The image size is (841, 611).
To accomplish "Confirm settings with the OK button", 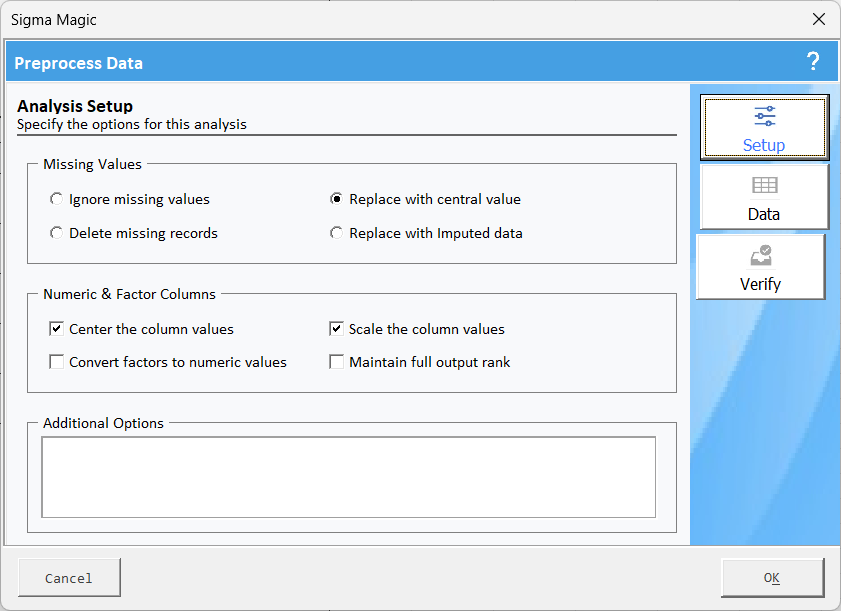I will coord(772,578).
